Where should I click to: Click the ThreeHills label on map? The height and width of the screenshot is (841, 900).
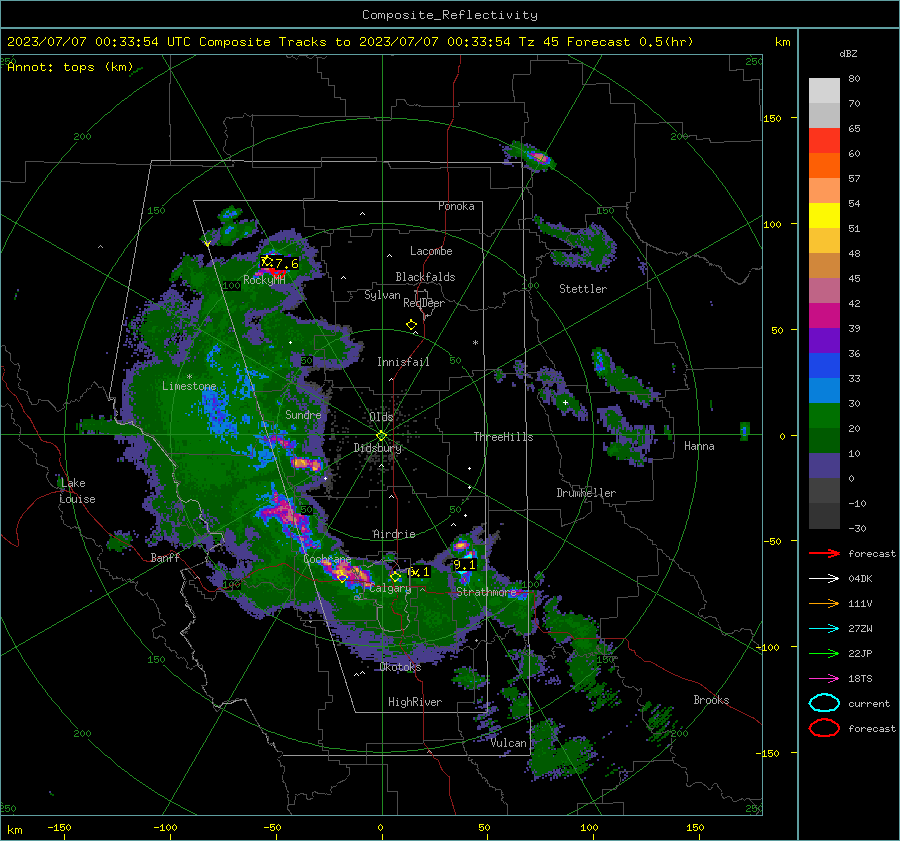coord(503,437)
